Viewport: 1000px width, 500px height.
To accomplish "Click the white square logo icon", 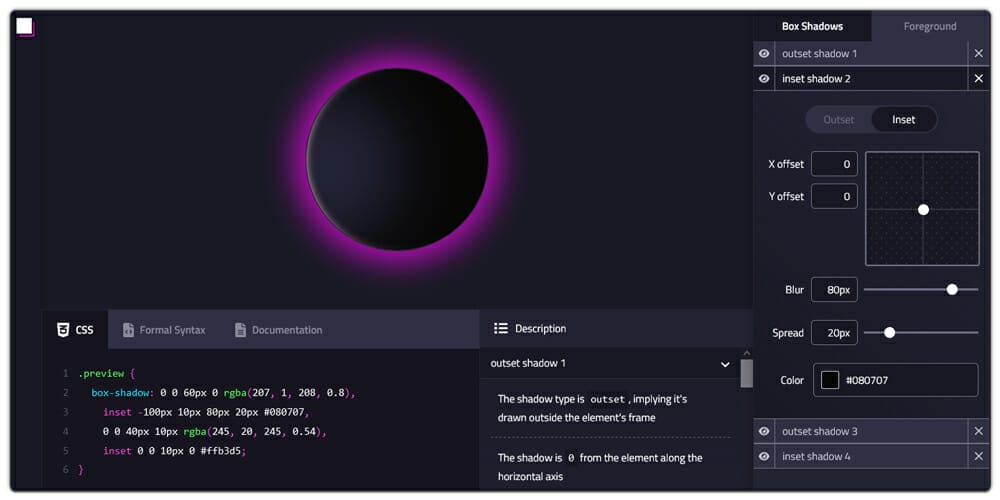I will [25, 27].
